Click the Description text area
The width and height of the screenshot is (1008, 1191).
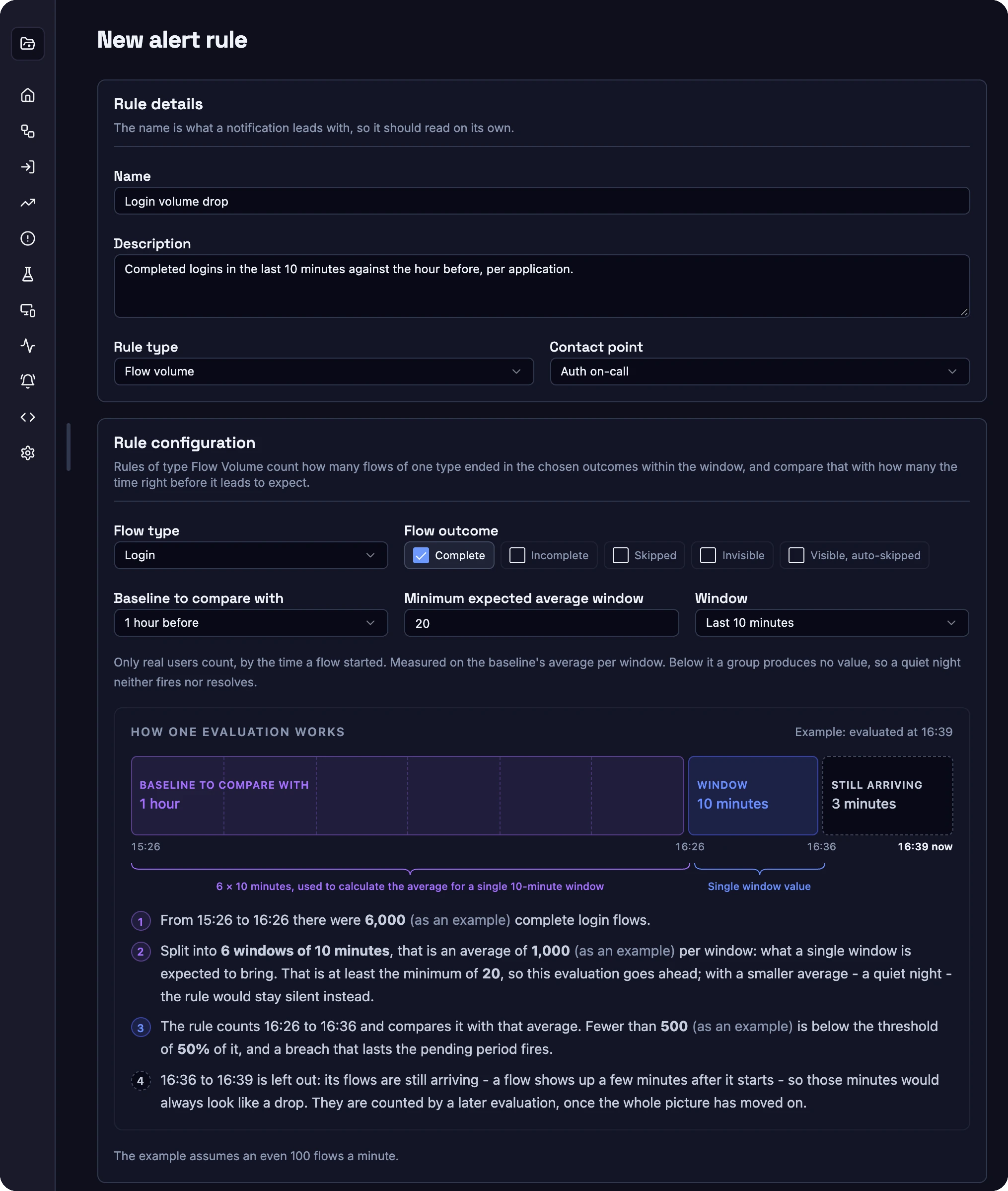pos(542,286)
